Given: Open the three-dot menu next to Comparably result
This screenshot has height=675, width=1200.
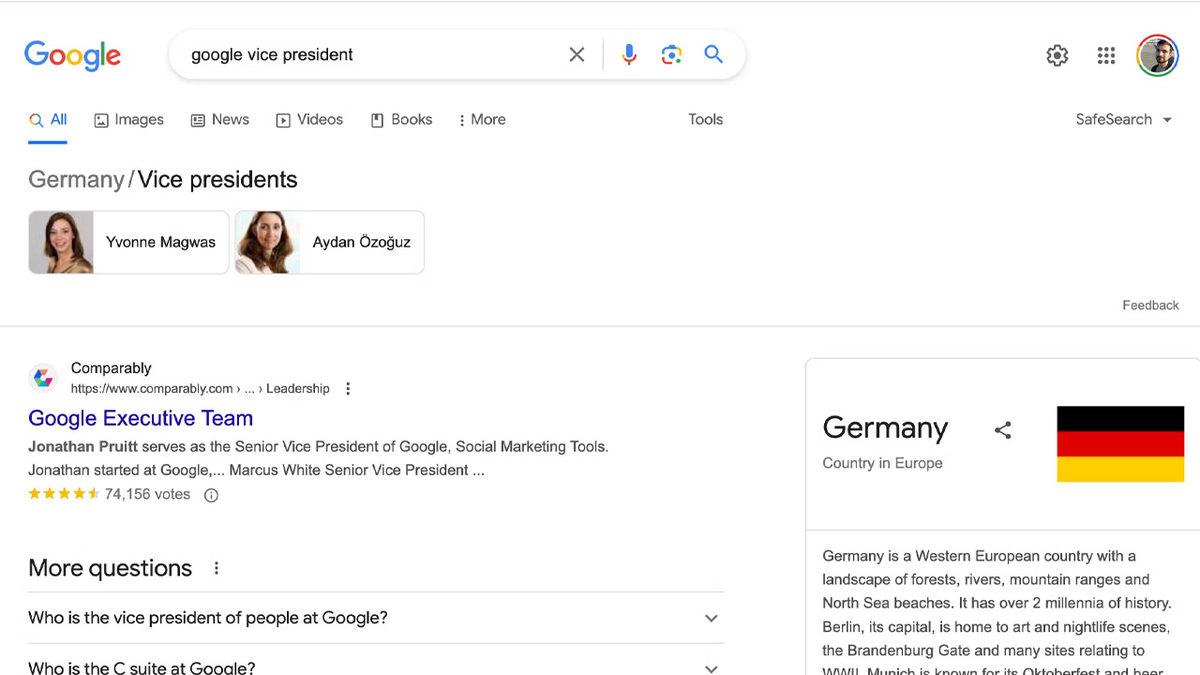Looking at the screenshot, I should tap(347, 388).
